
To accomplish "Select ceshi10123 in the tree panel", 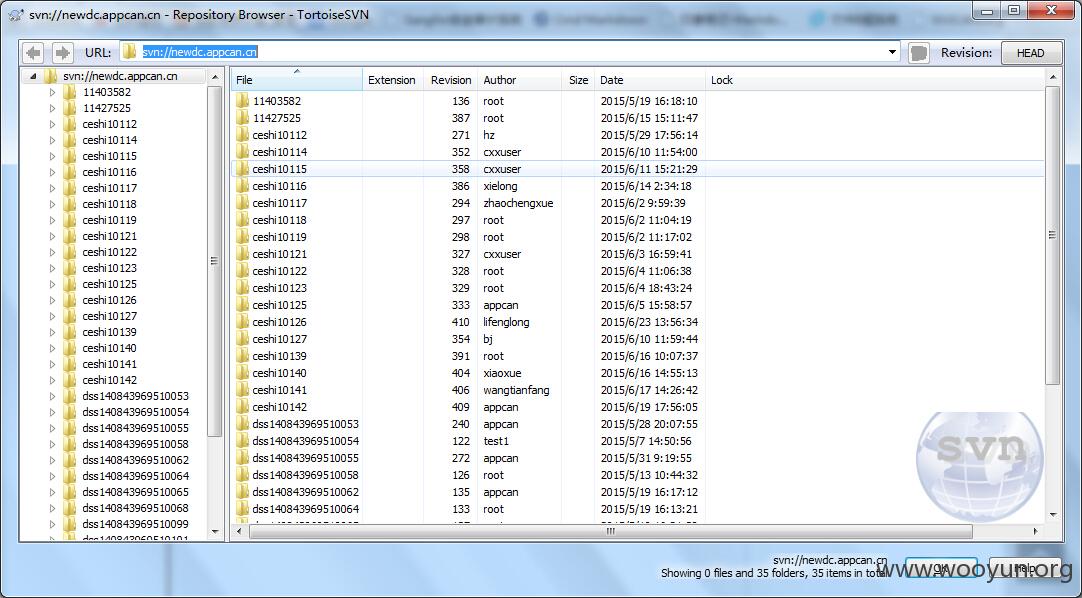I will click(x=110, y=268).
